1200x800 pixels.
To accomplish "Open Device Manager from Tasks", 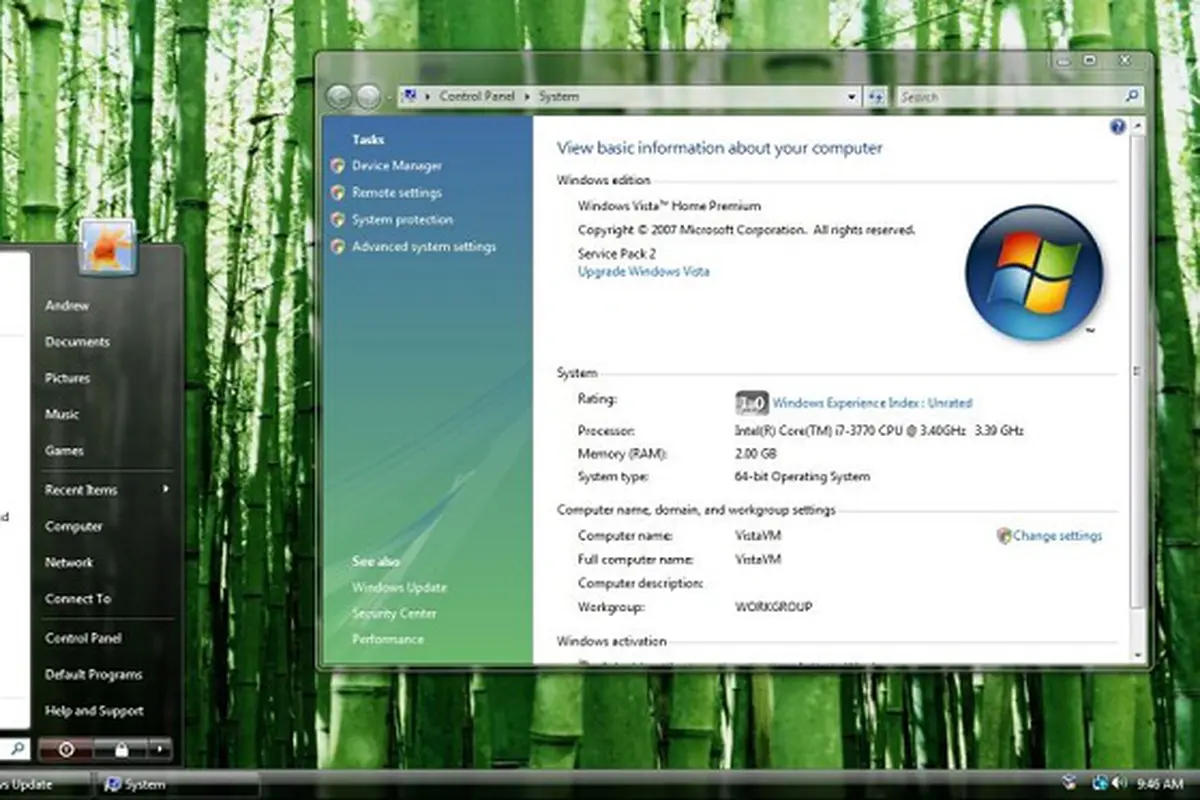I will click(397, 166).
